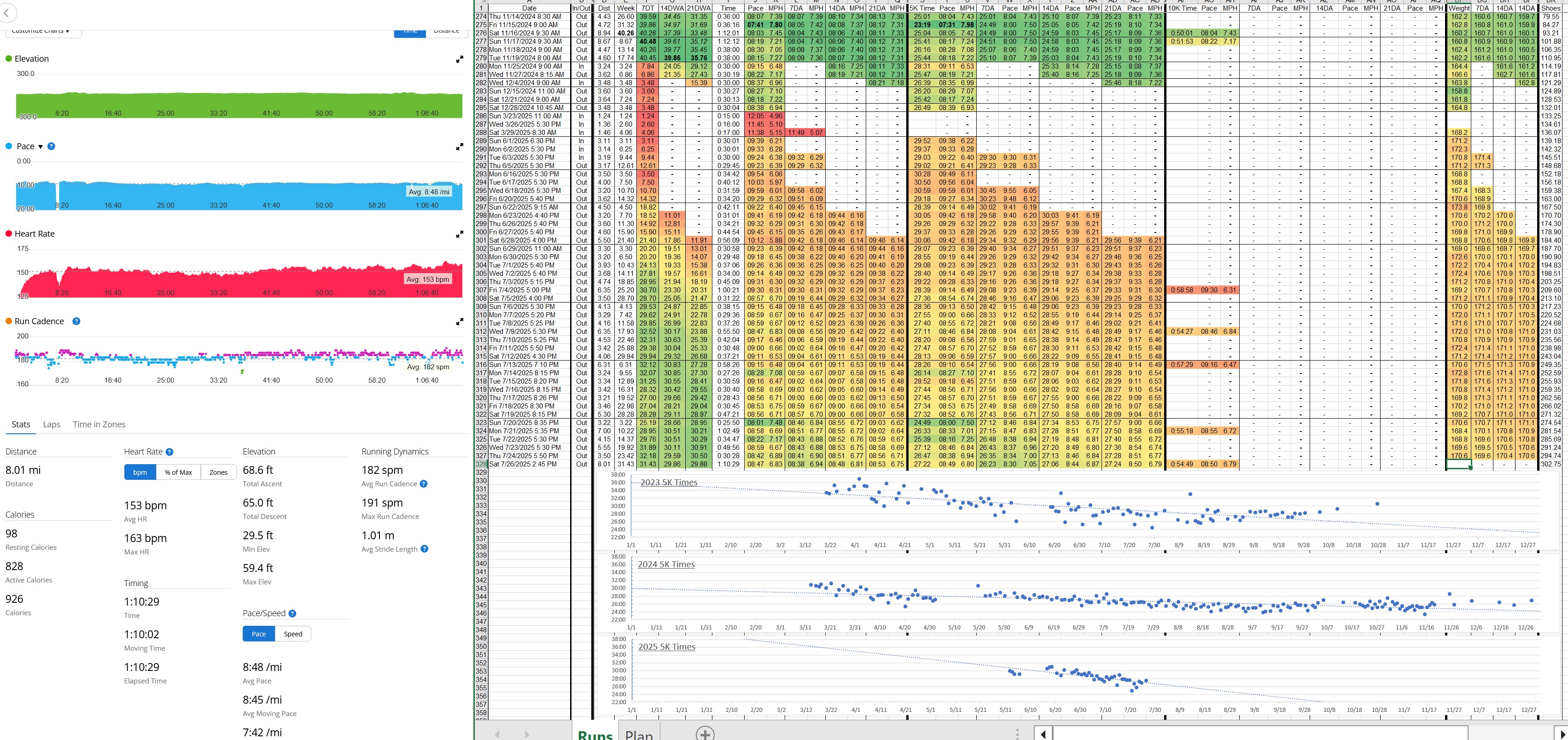Switch Pace/Speed toggle to Speed
1568x740 pixels.
pos(293,634)
